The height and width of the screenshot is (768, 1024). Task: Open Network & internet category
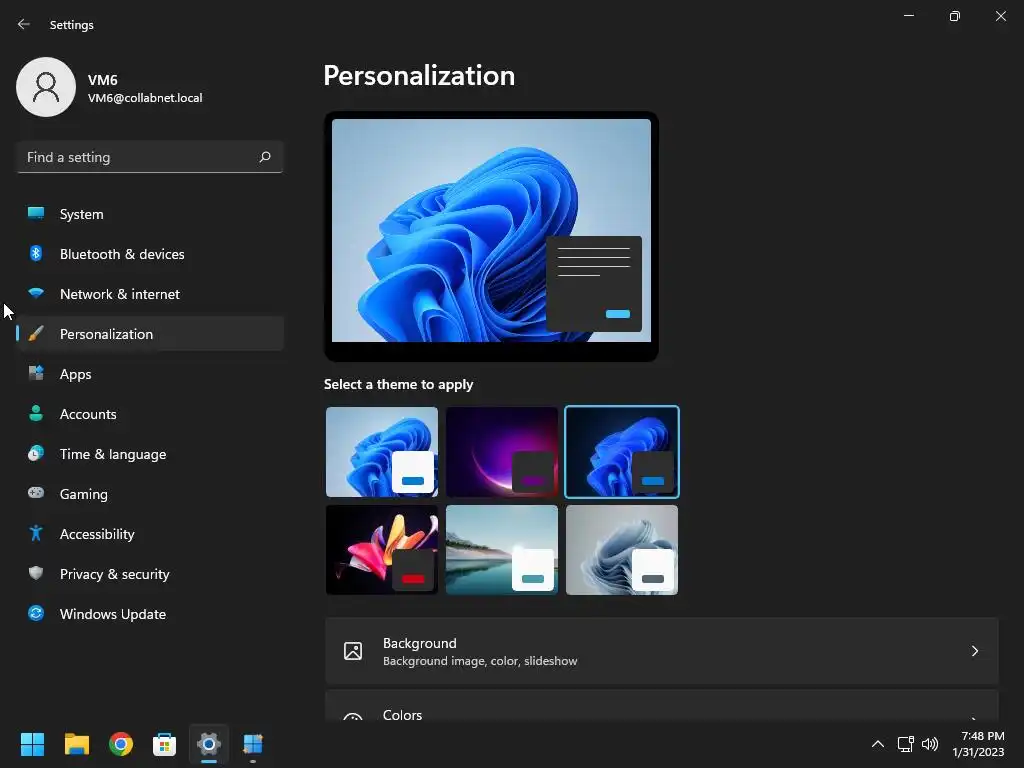(x=150, y=294)
